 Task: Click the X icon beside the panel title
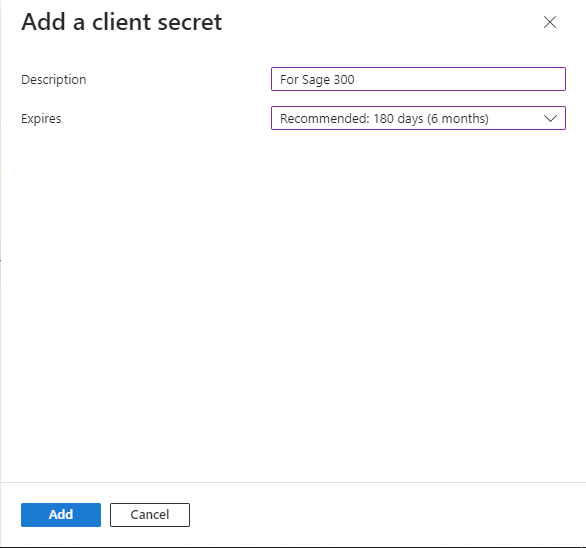550,22
